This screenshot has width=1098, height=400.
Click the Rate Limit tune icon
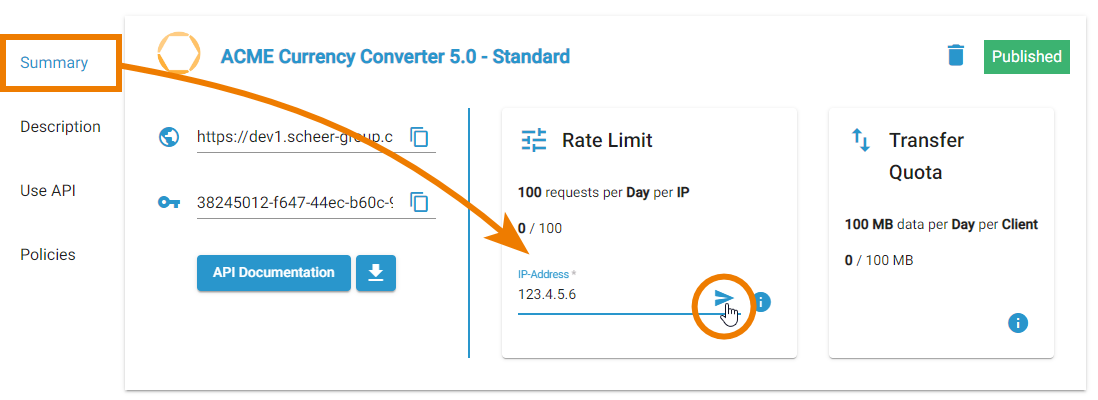pos(534,140)
